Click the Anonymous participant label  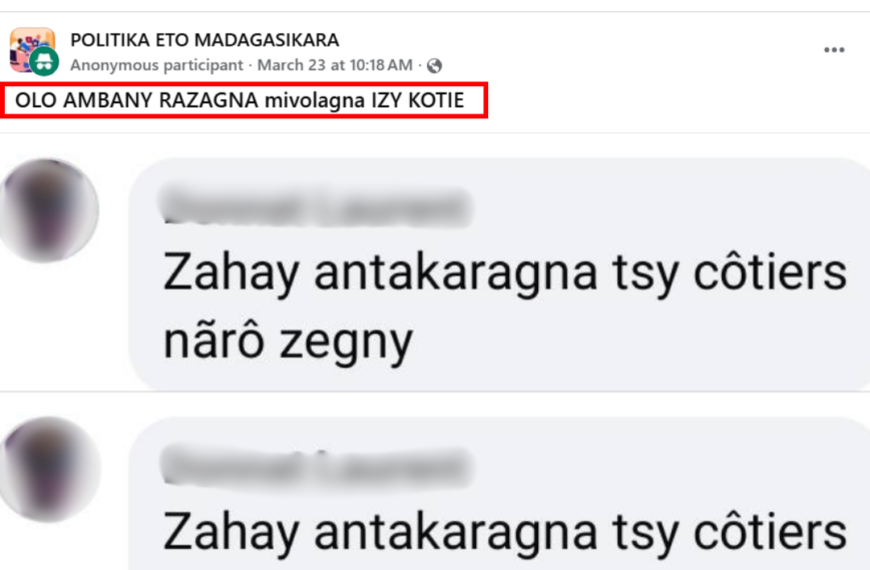[x=156, y=65]
